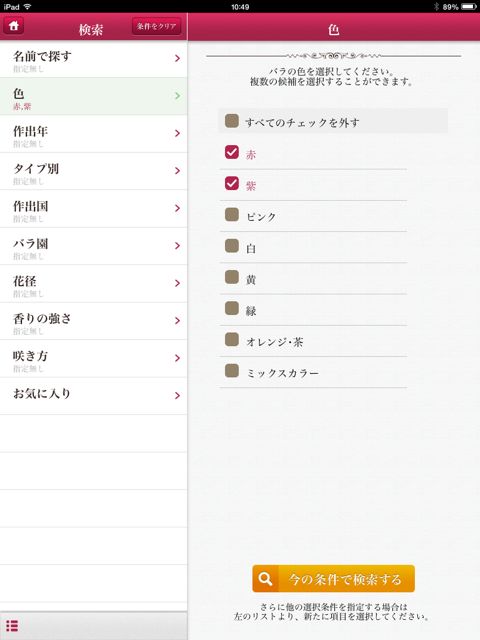This screenshot has height=640, width=480.
Task: Click the 条件をクリア button
Action: 157,26
